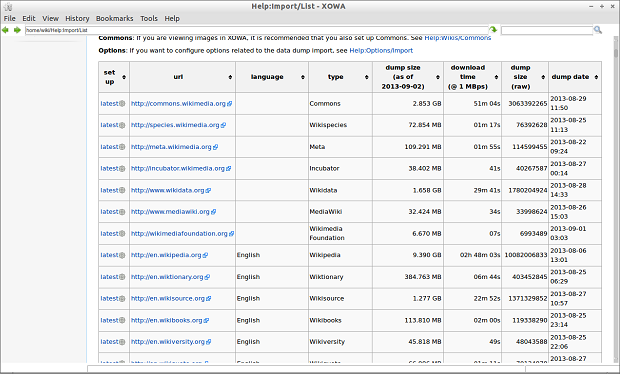
Task: Open the History menu
Action: pyautogui.click(x=77, y=19)
